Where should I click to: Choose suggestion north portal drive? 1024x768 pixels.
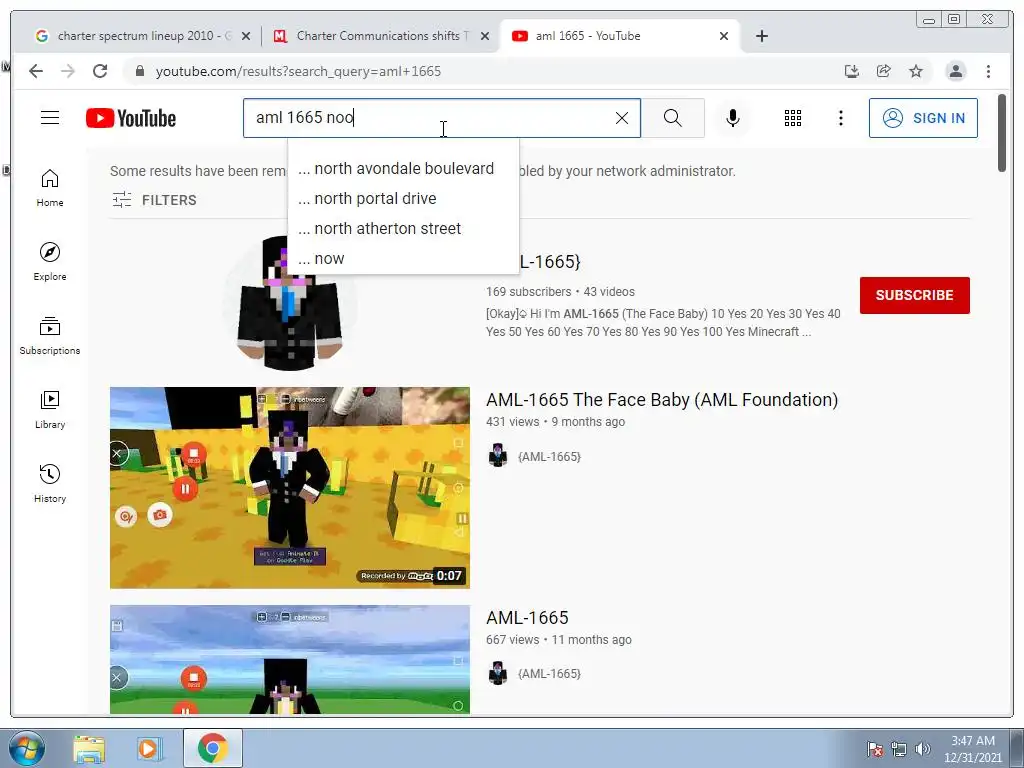(403, 199)
